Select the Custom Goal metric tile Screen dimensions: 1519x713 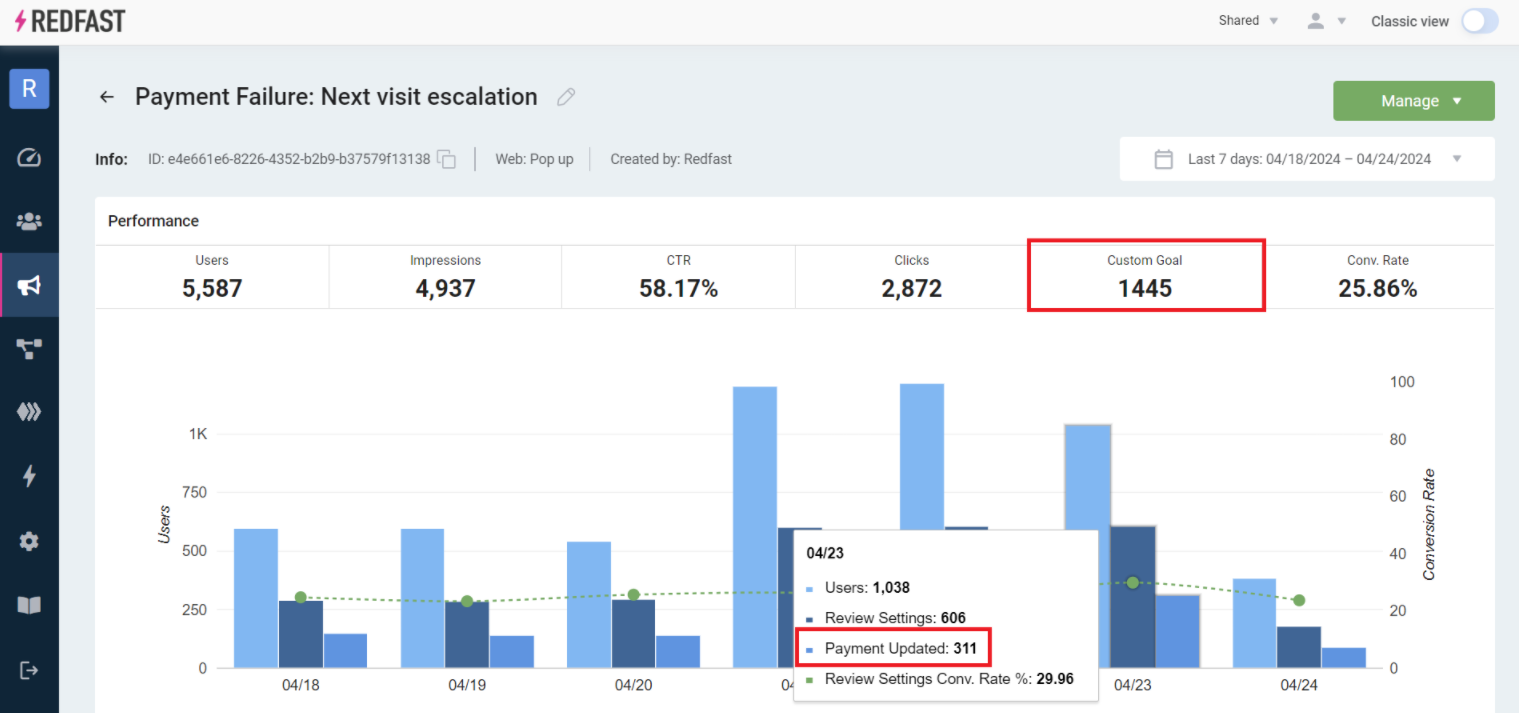pyautogui.click(x=1145, y=275)
